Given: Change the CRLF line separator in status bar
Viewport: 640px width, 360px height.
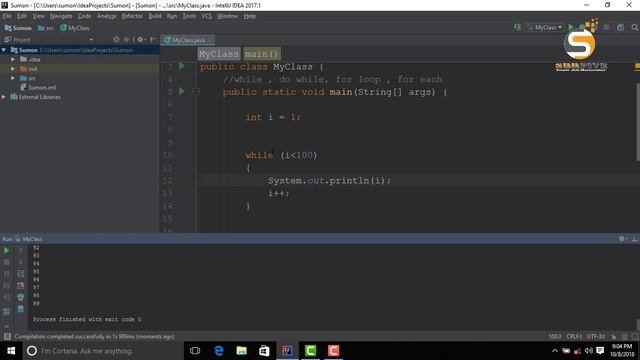Looking at the screenshot, I should pyautogui.click(x=574, y=337).
